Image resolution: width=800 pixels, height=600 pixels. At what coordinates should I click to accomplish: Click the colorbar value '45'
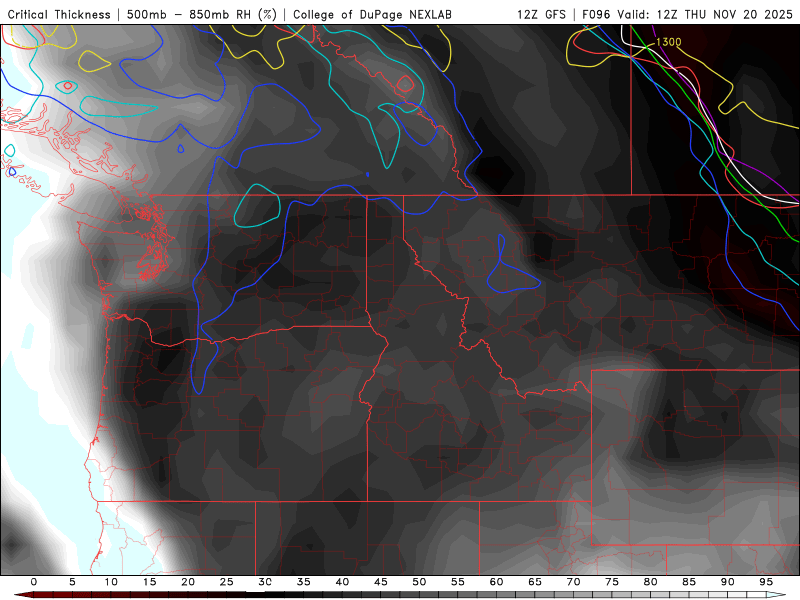[381, 582]
